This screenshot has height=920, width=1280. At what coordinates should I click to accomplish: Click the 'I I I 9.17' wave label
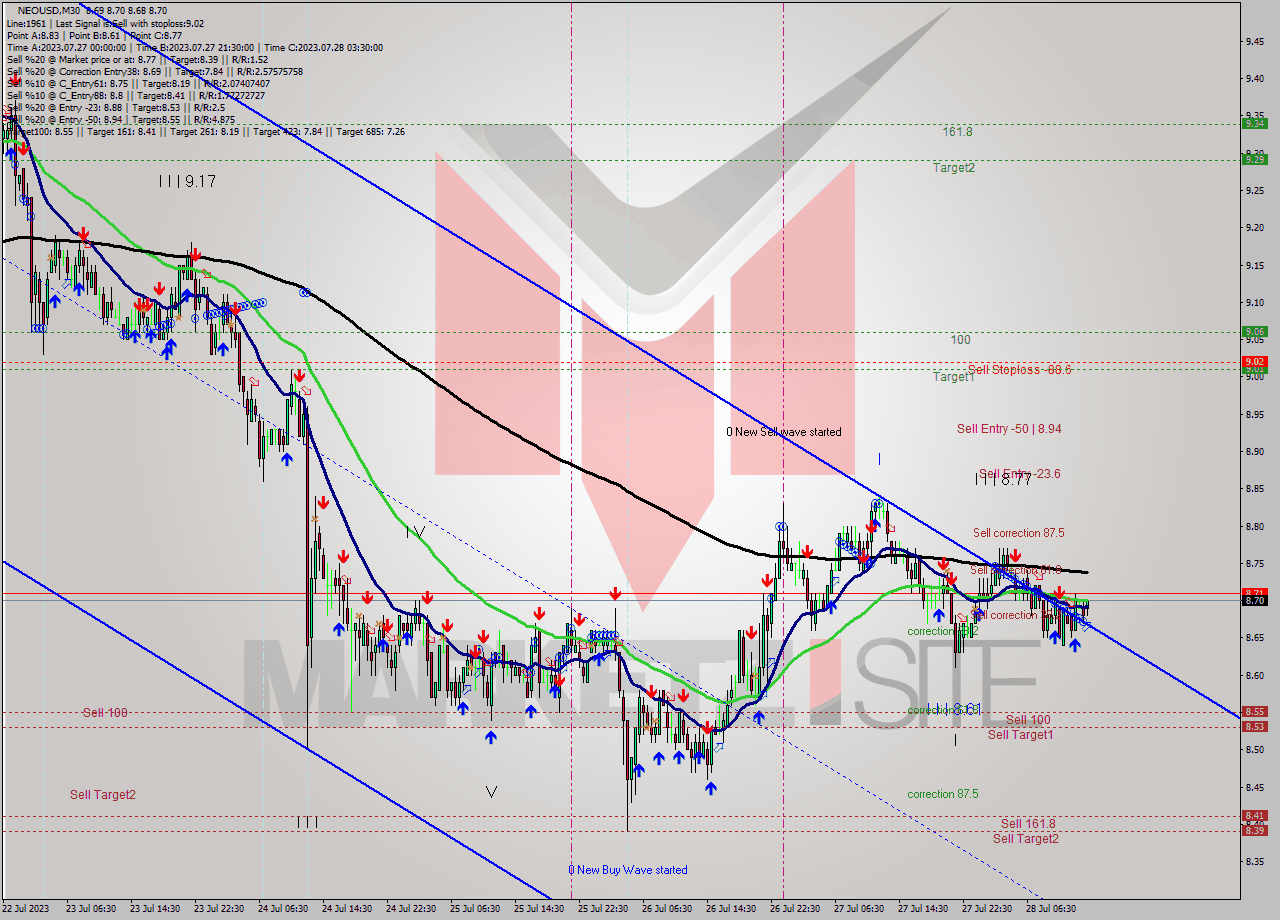pyautogui.click(x=187, y=181)
